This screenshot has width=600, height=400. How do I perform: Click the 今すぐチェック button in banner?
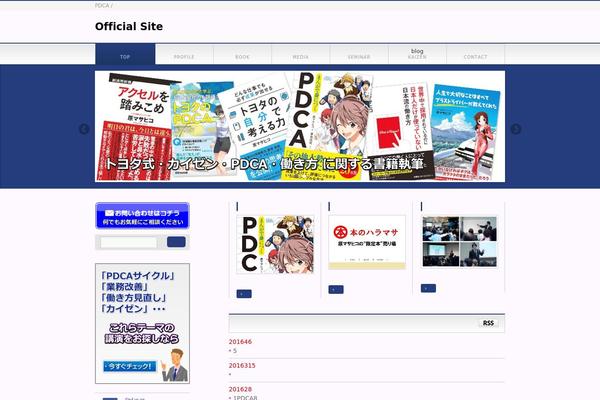click(x=130, y=366)
